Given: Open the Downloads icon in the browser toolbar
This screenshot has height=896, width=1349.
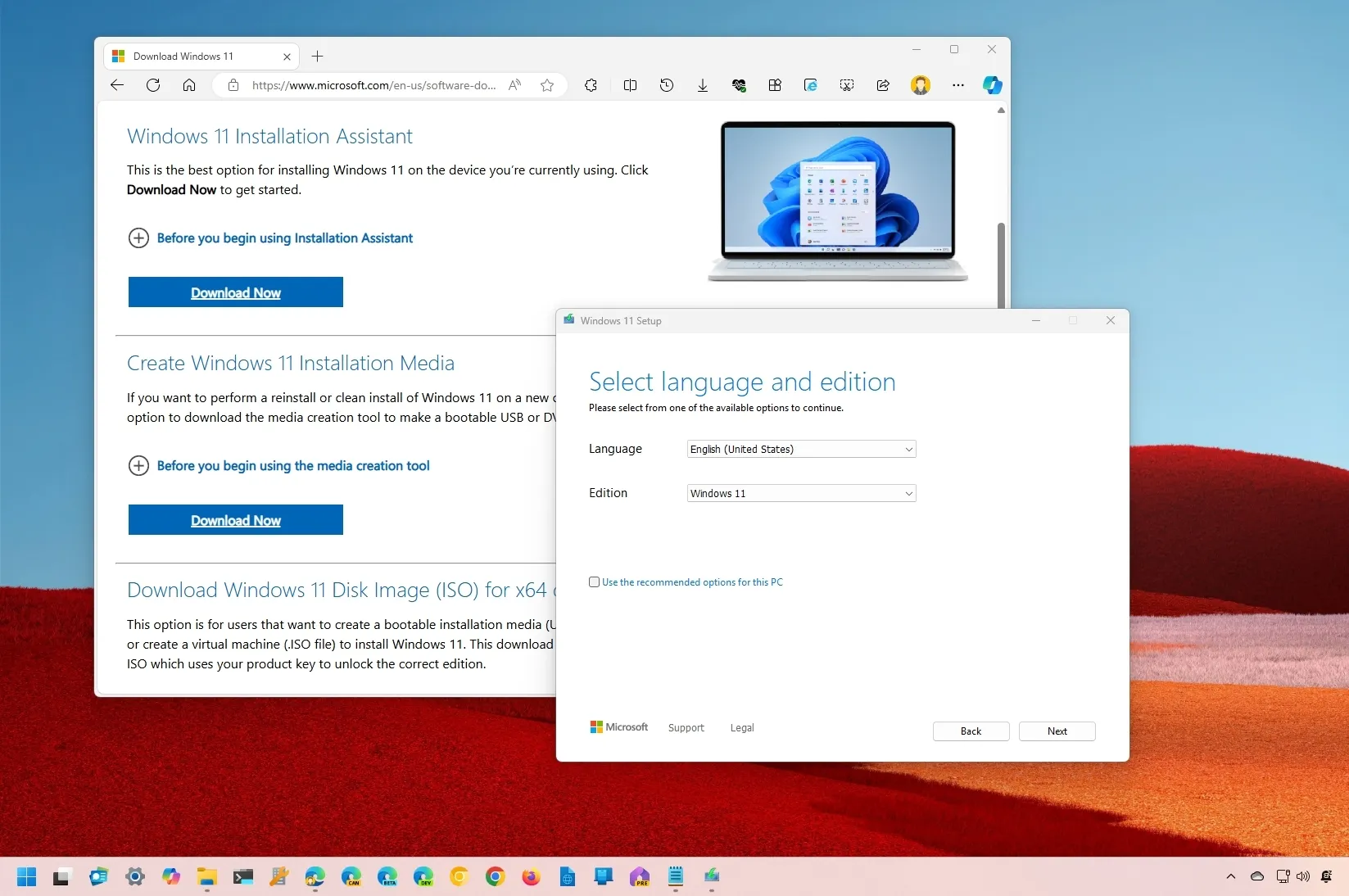Looking at the screenshot, I should coord(702,85).
